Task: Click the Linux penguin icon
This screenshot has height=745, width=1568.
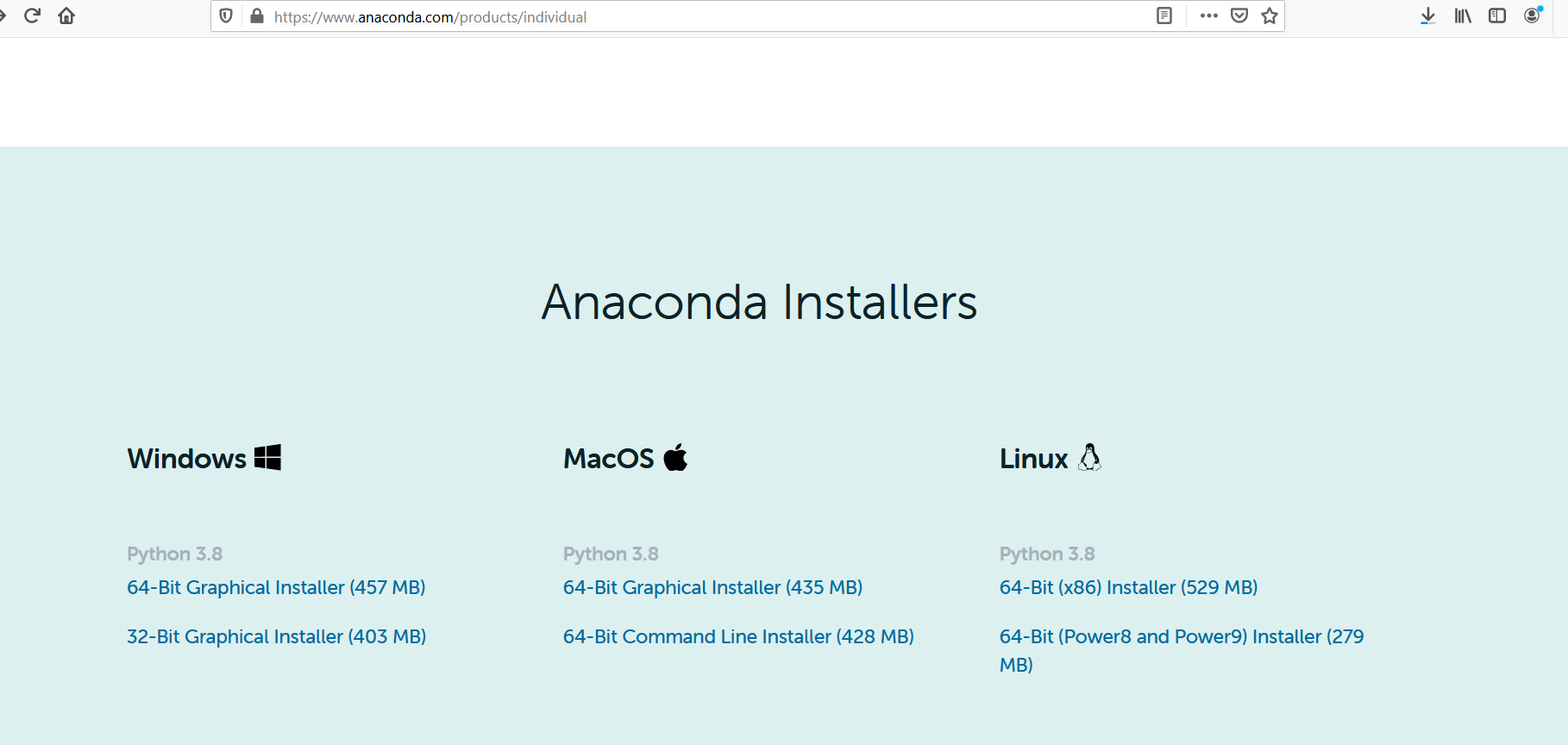Action: tap(1090, 457)
